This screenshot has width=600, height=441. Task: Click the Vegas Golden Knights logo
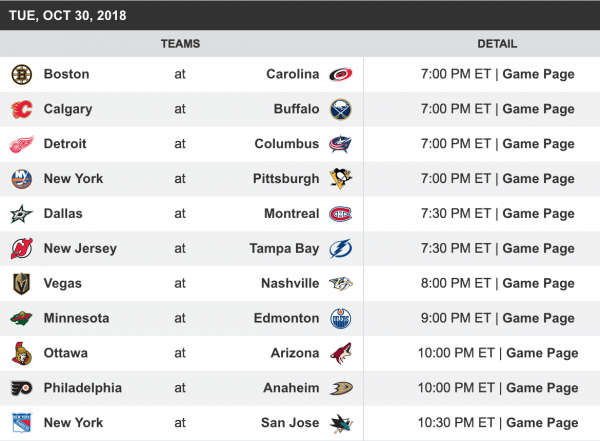point(21,284)
